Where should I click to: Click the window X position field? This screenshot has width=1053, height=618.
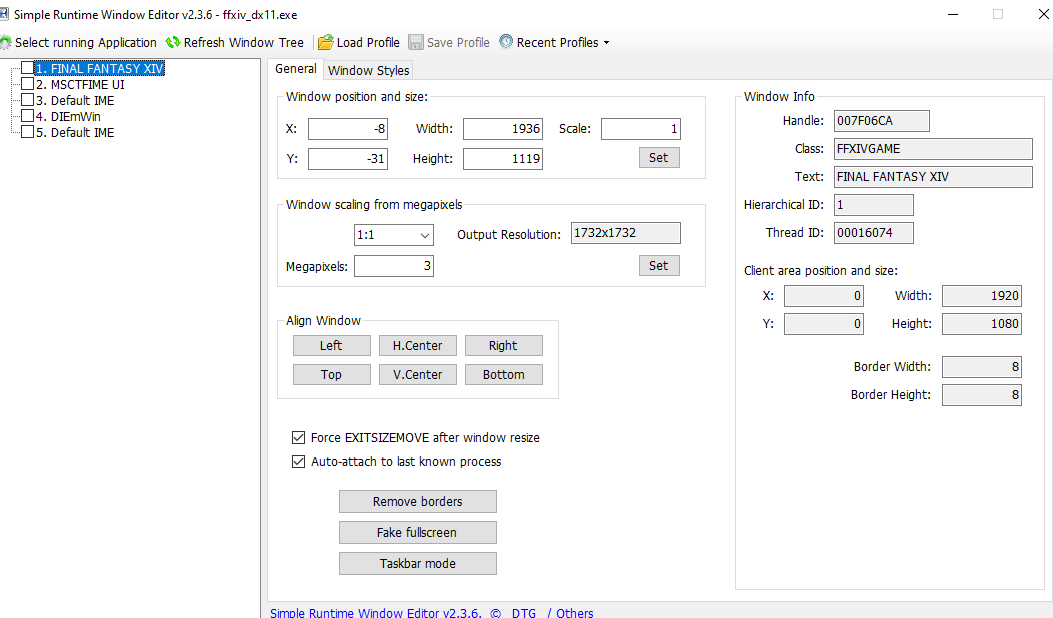[348, 129]
